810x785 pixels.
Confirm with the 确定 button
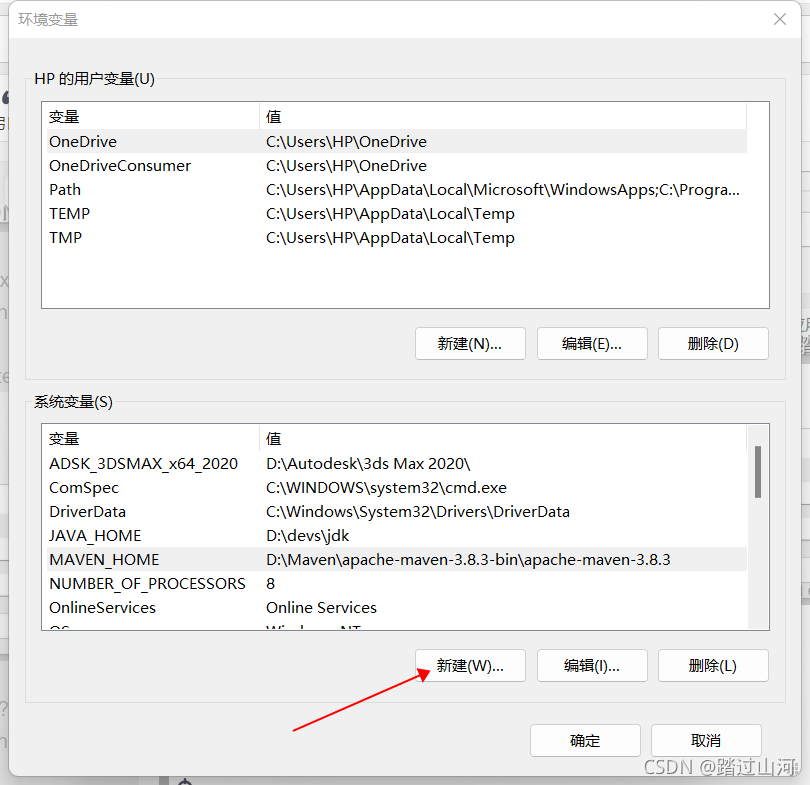(x=585, y=741)
